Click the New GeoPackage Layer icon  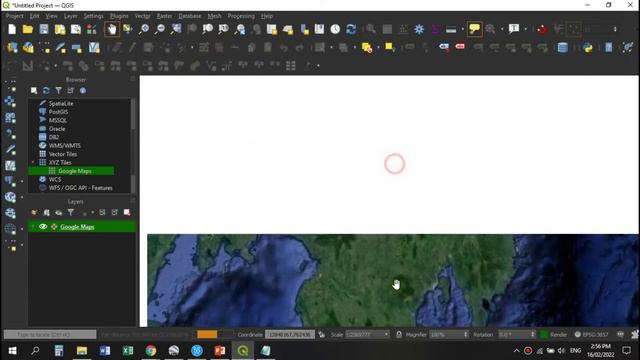28,47
